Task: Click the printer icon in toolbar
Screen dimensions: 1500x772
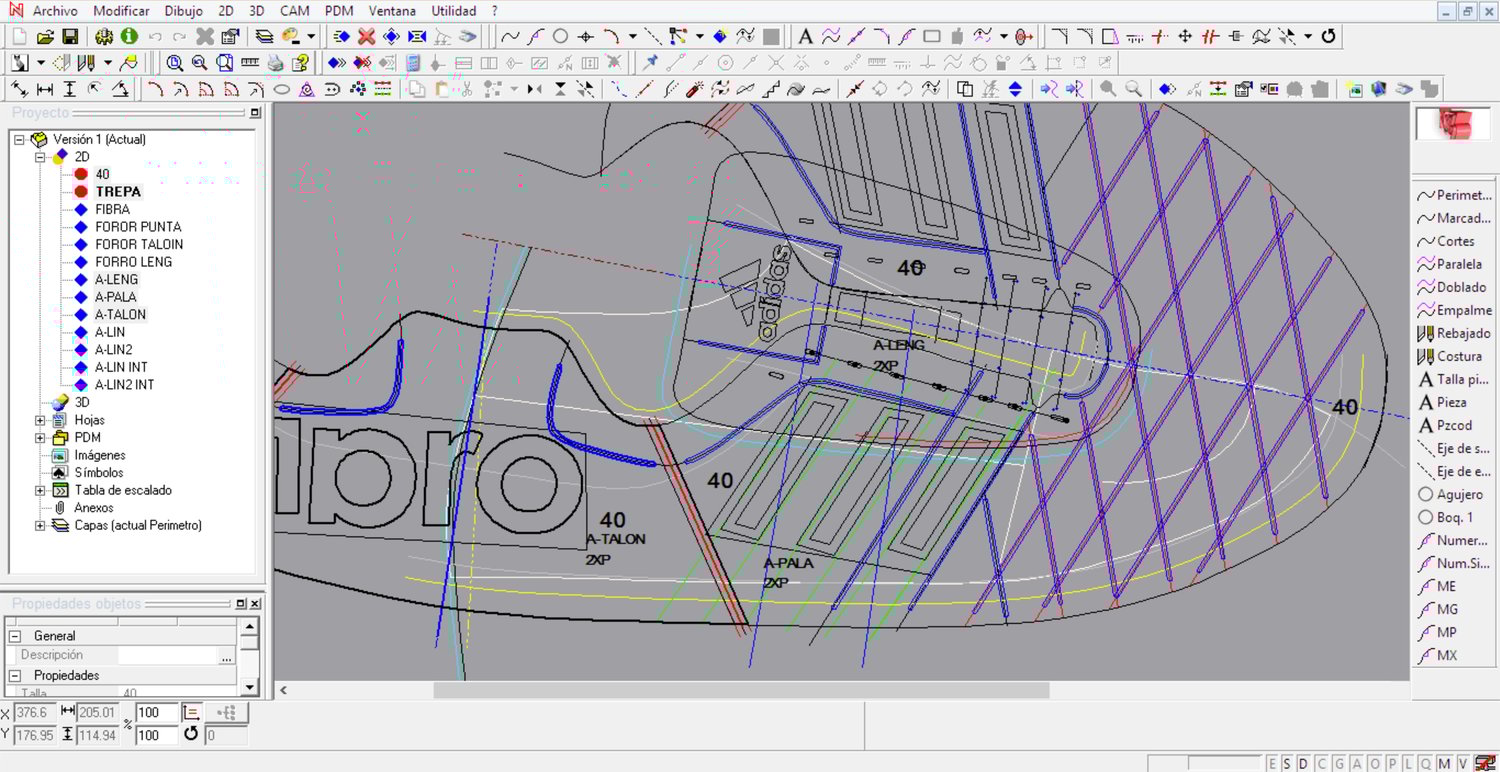Action: pyautogui.click(x=275, y=63)
